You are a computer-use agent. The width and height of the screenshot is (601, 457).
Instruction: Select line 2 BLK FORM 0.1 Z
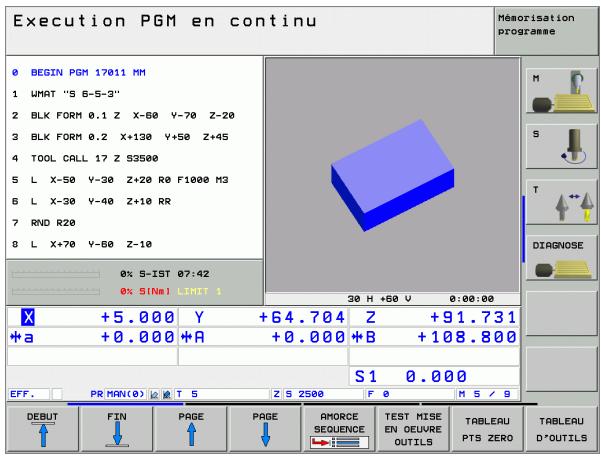123,115
